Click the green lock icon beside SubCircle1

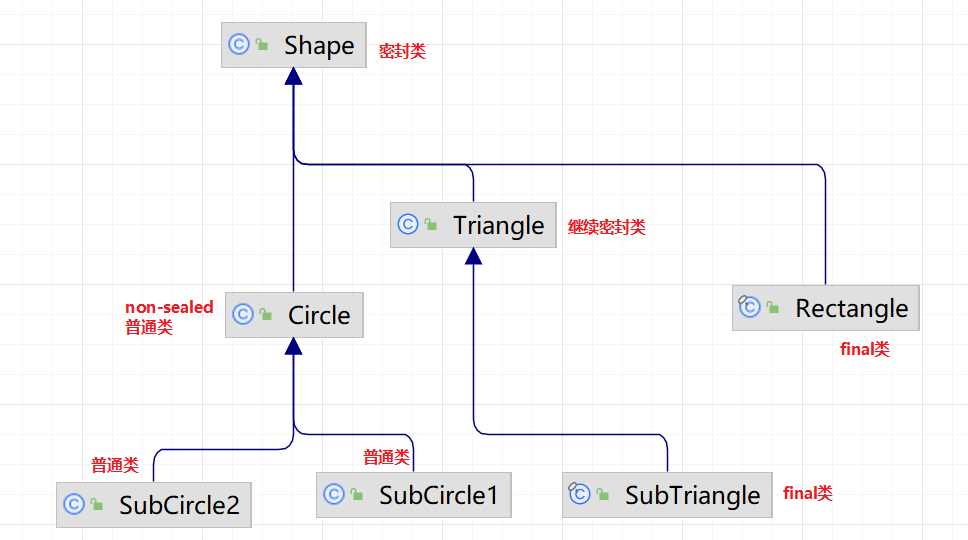pyautogui.click(x=357, y=495)
